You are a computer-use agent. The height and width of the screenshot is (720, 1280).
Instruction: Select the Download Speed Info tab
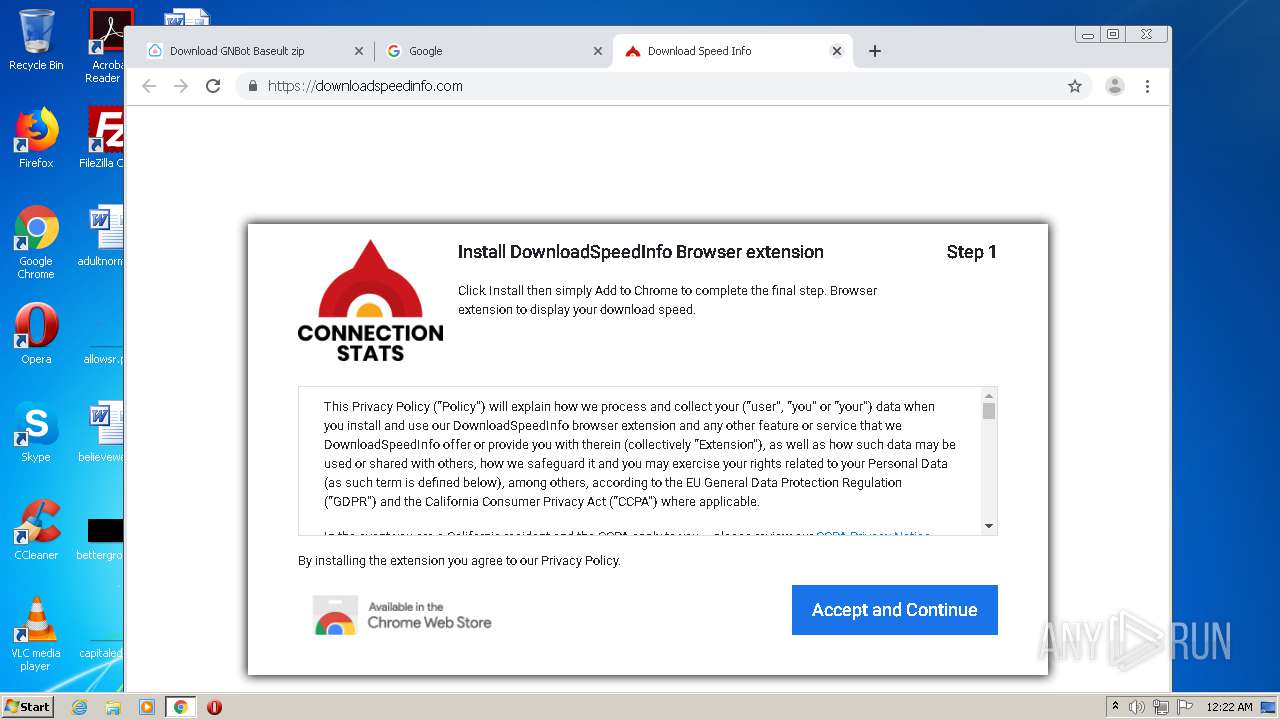[733, 51]
